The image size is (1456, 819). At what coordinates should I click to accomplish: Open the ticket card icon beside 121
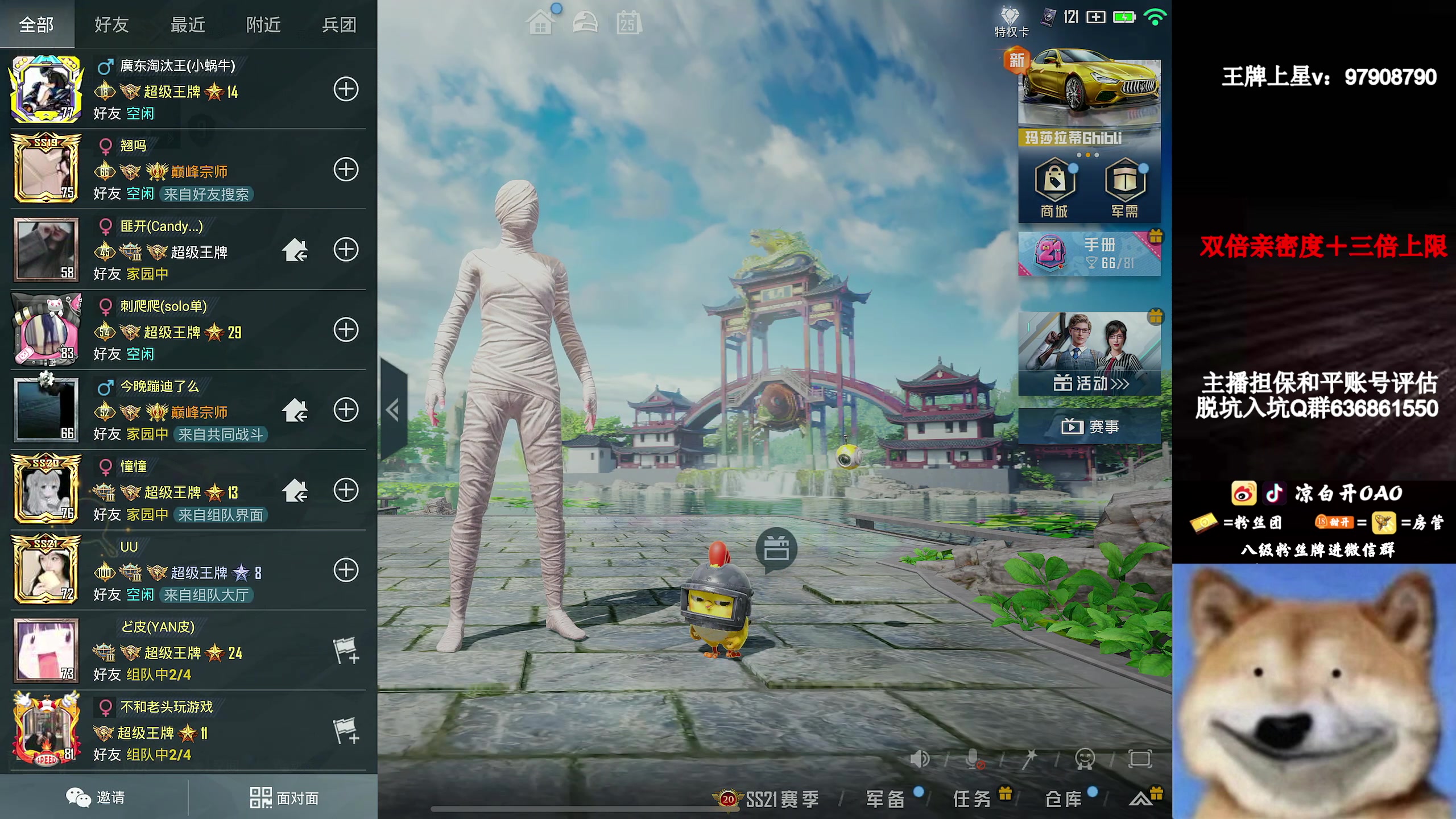pyautogui.click(x=1048, y=18)
